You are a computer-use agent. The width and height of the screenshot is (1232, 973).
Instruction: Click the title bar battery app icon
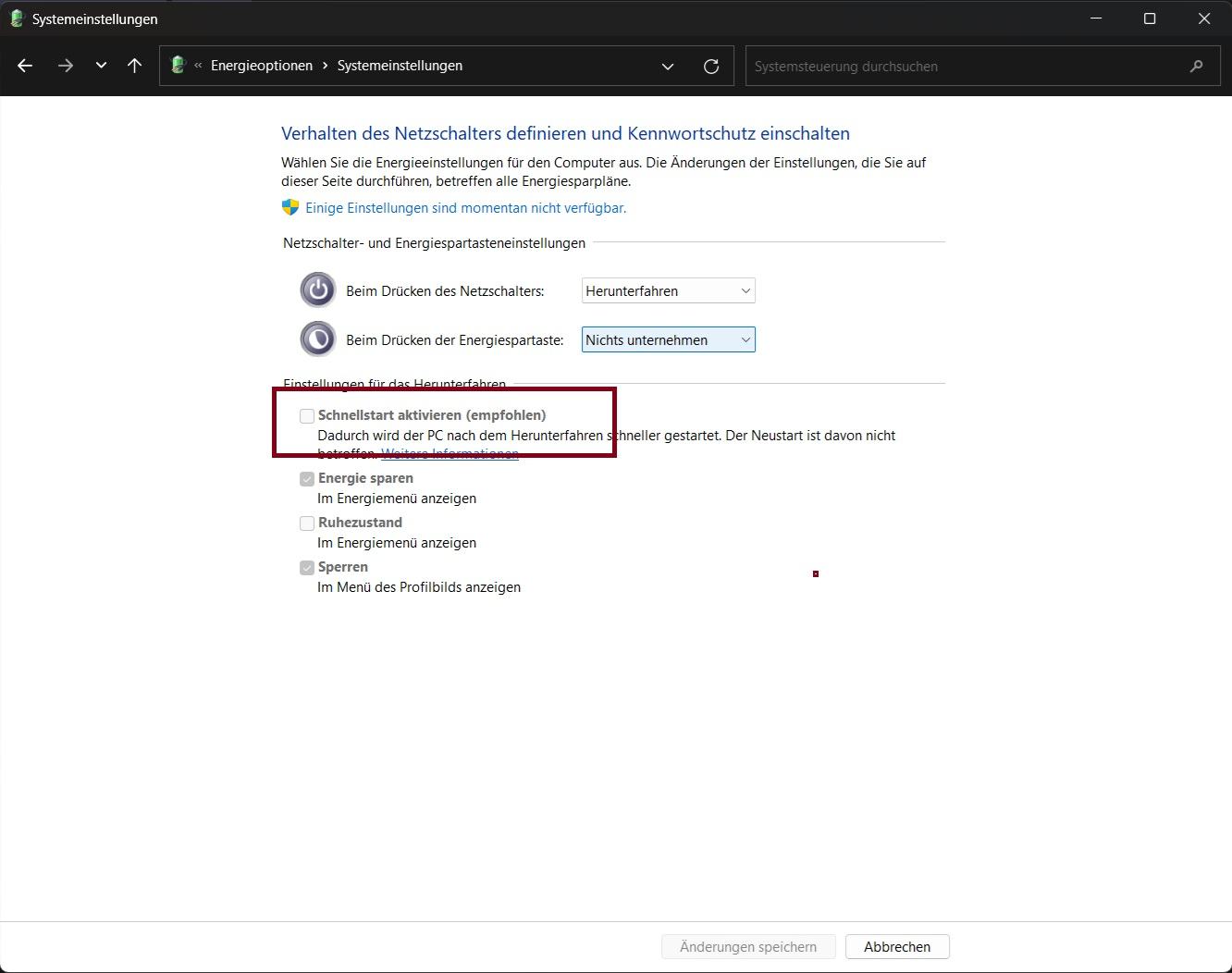[x=16, y=18]
